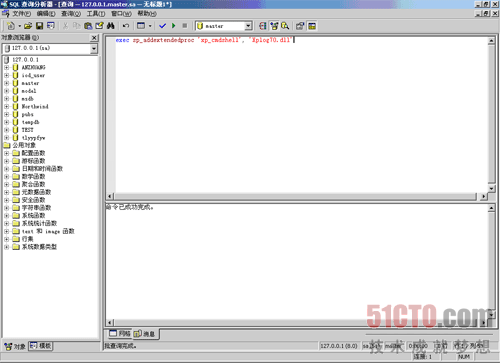Image resolution: width=500 pixels, height=363 pixels.
Task: Click the Open file folder icon
Action: (28, 26)
